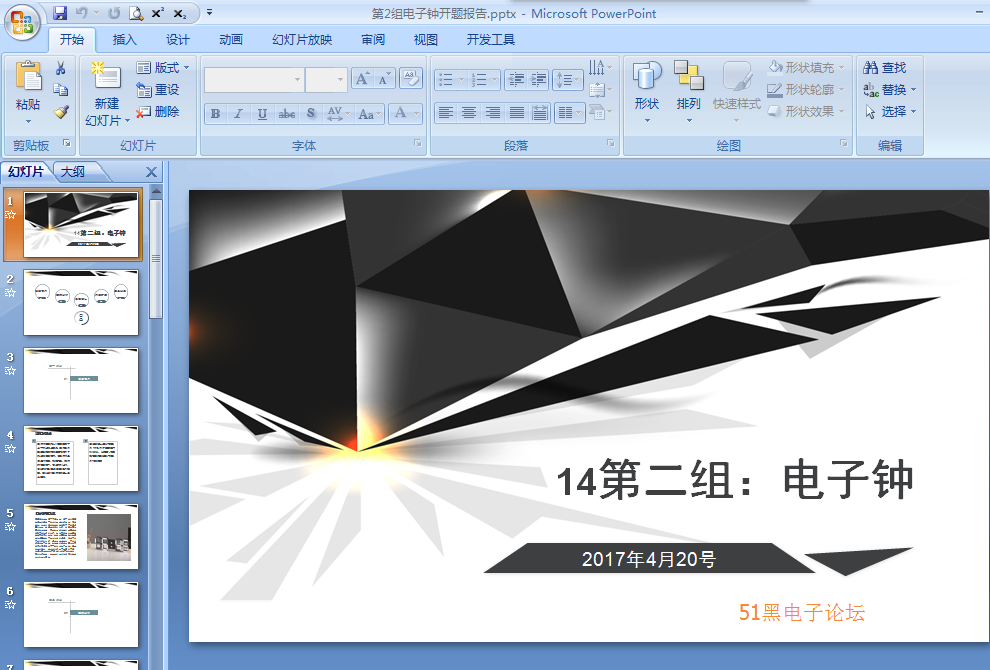Image resolution: width=990 pixels, height=670 pixels.
Task: Copy selection with the copy icon
Action: click(61, 90)
